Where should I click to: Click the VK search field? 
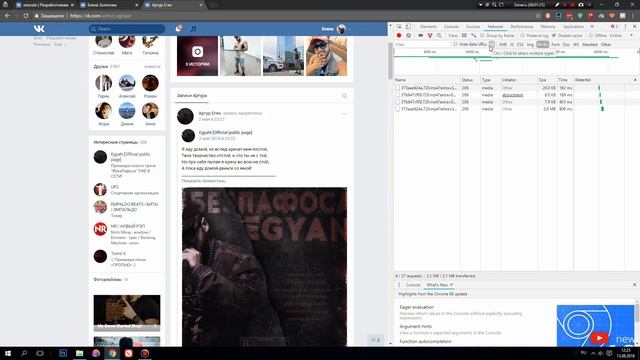(127, 29)
